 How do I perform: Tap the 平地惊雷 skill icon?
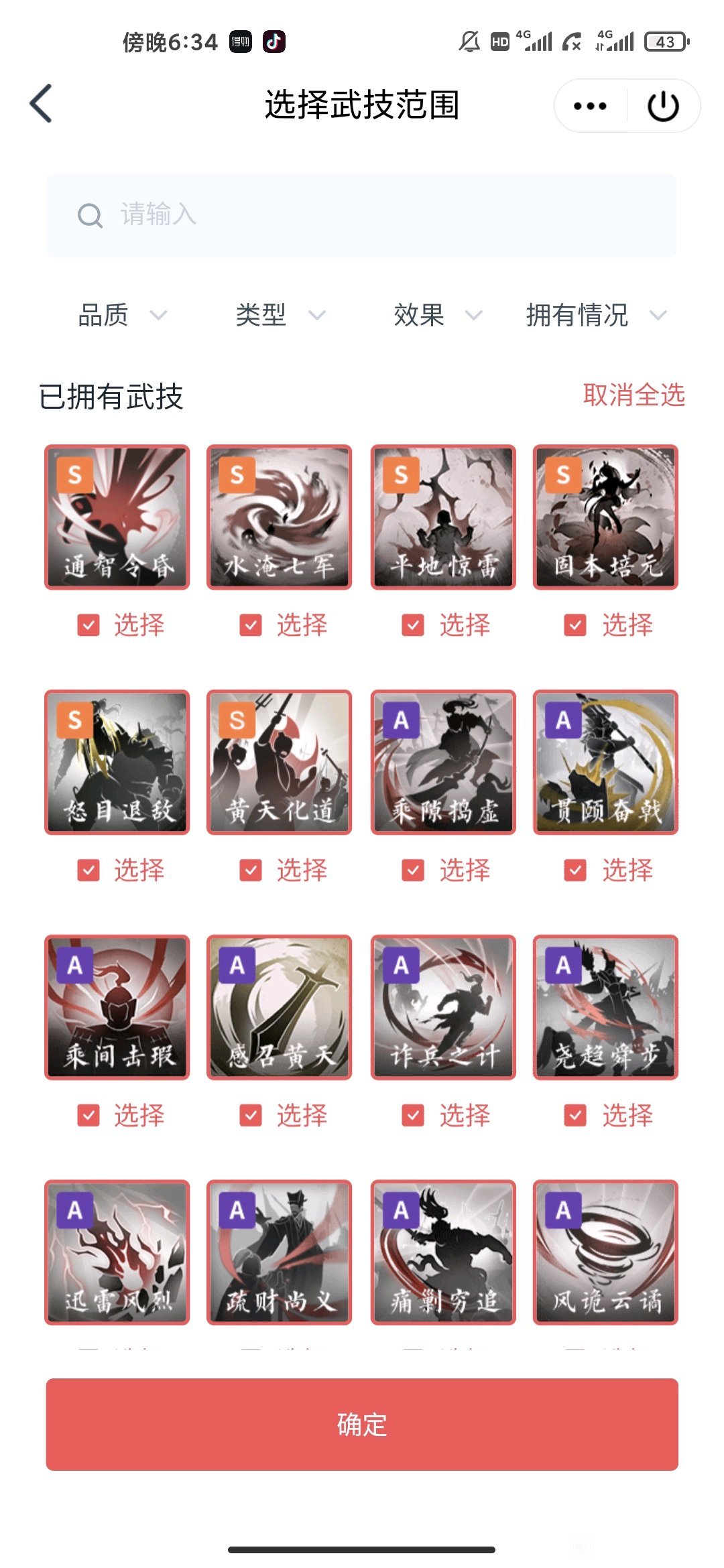443,517
